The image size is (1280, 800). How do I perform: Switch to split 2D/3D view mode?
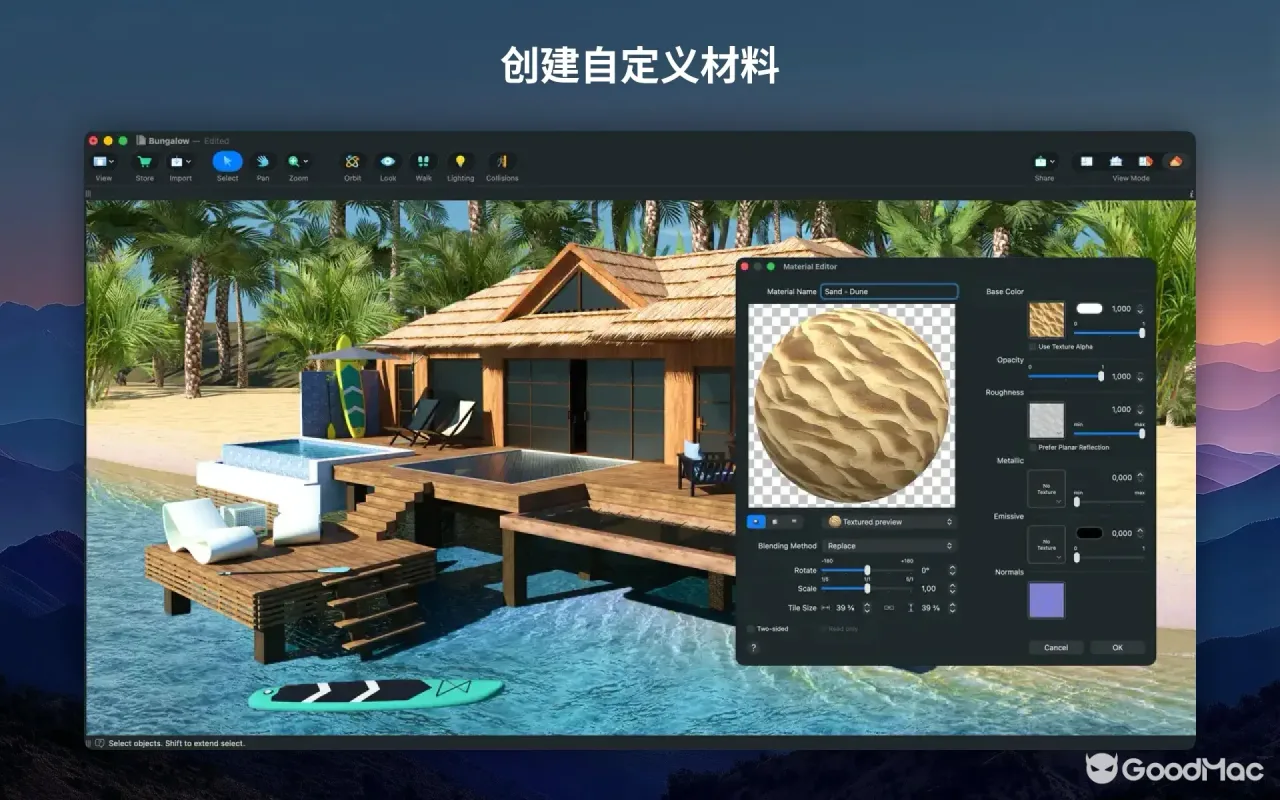1146,162
